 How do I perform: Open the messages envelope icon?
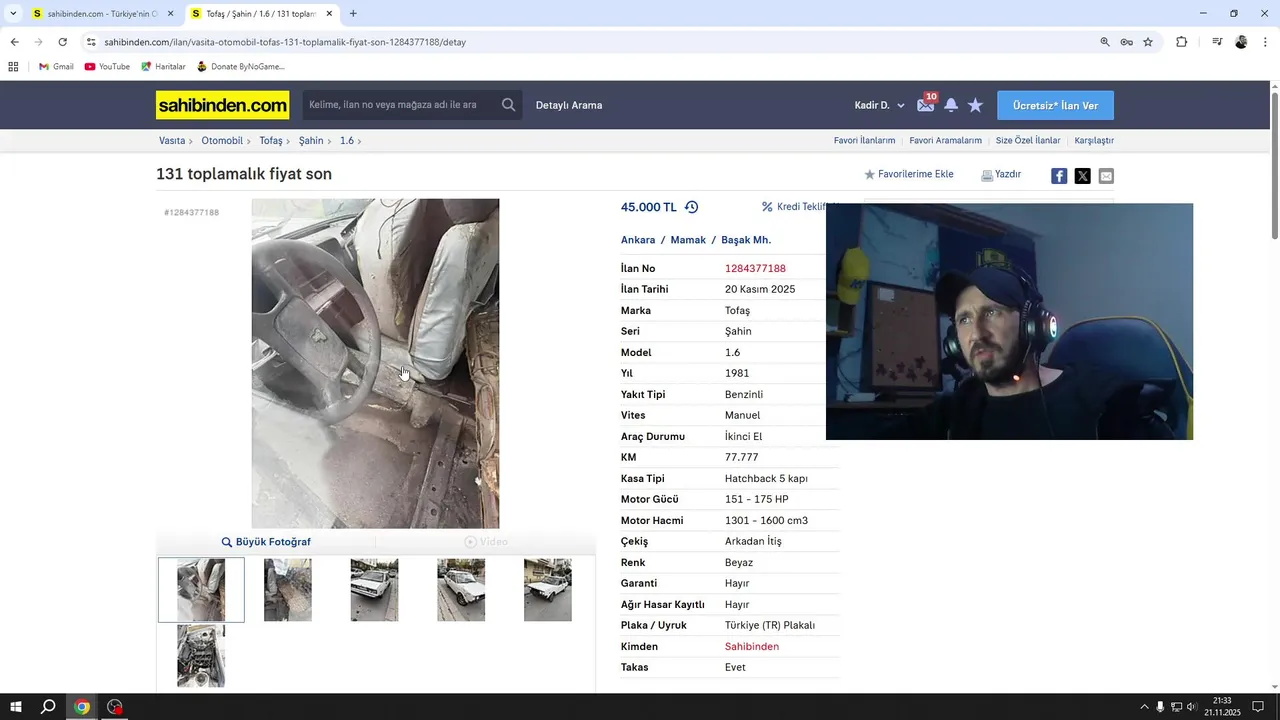coord(926,105)
